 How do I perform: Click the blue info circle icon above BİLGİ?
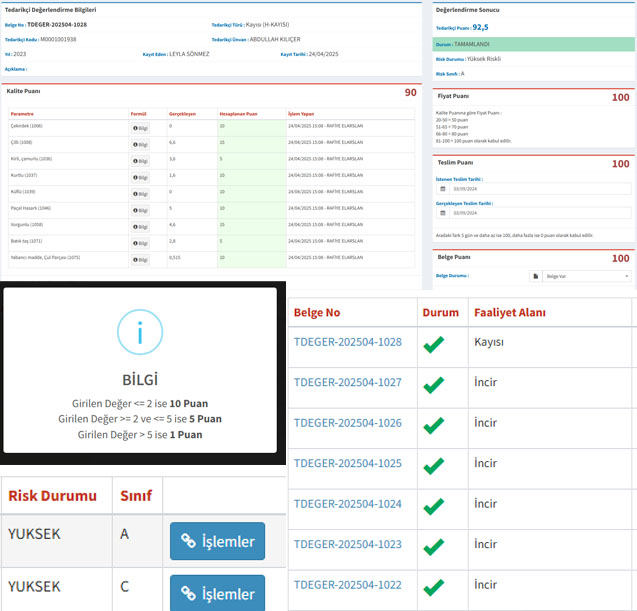point(140,336)
